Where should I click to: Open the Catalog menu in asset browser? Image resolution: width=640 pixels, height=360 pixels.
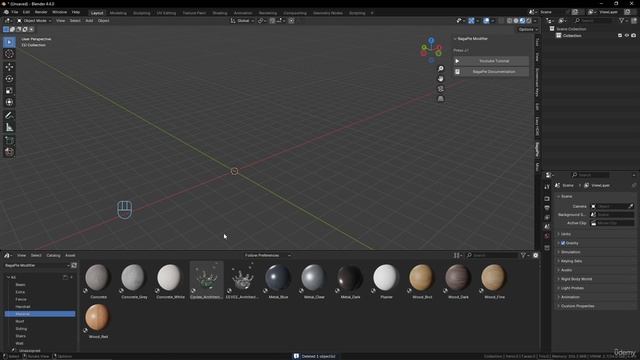coord(53,256)
